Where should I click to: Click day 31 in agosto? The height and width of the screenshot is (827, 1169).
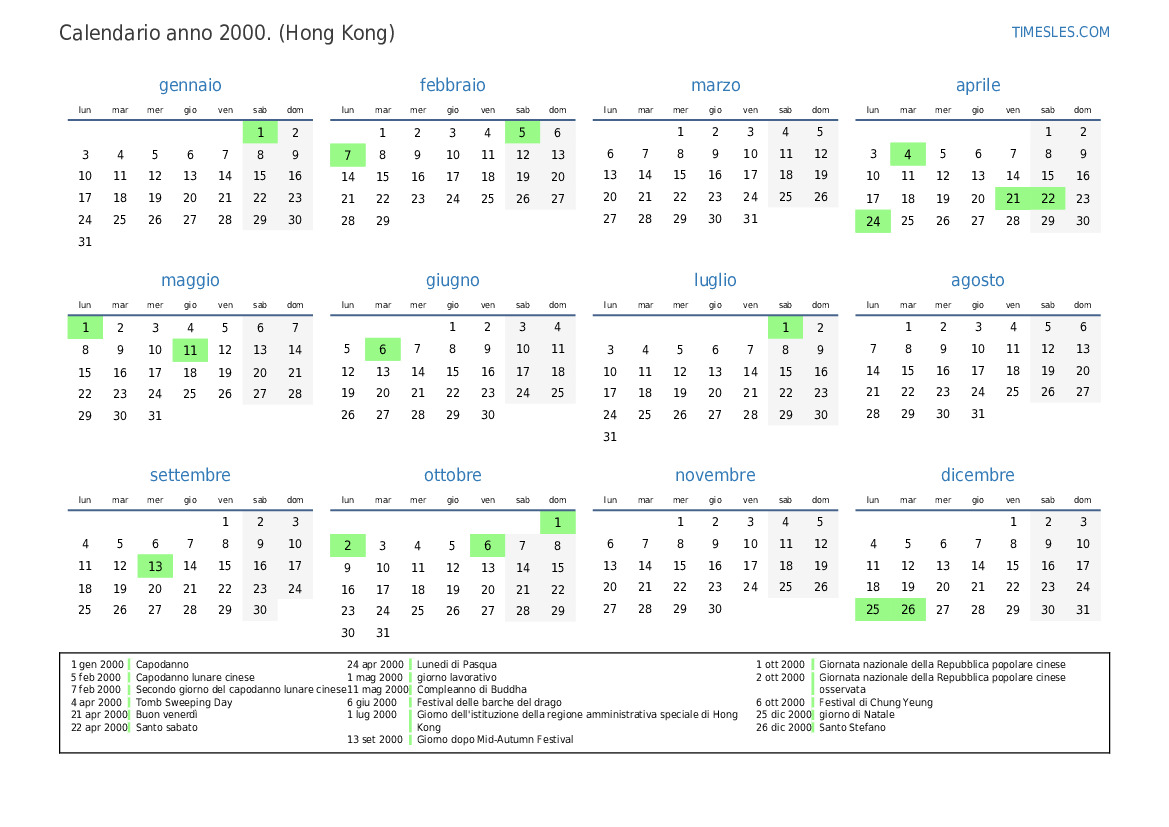click(x=977, y=414)
